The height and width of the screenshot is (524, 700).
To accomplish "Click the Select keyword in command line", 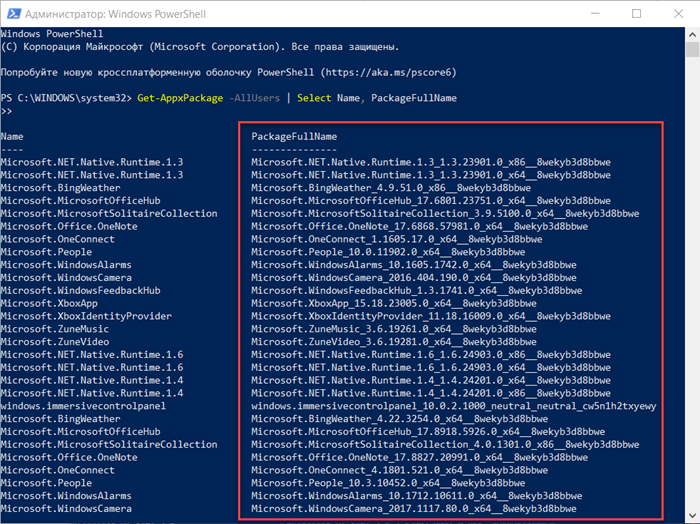I will [x=314, y=98].
